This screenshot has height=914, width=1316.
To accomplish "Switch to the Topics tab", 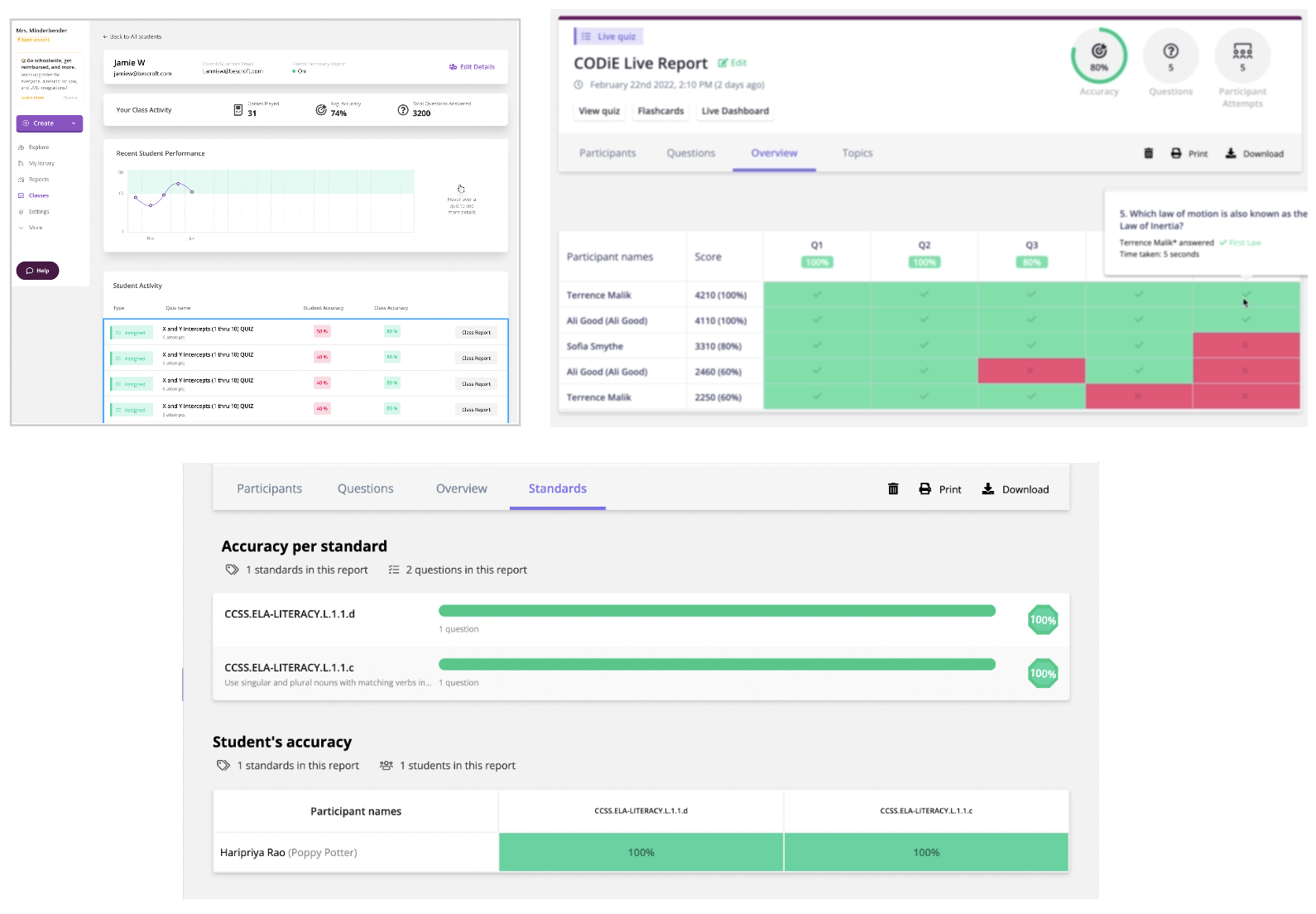I will click(857, 153).
